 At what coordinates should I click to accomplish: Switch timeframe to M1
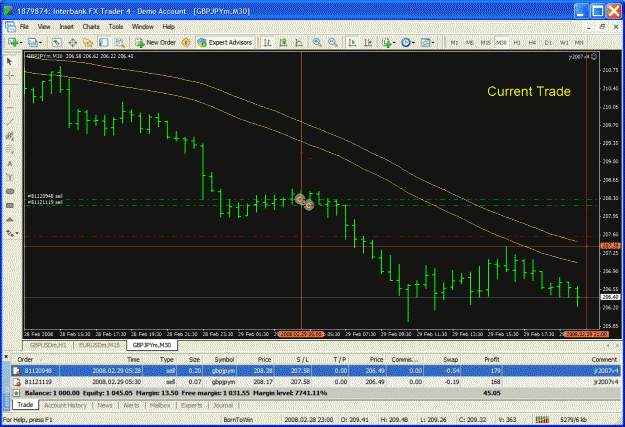tap(454, 42)
